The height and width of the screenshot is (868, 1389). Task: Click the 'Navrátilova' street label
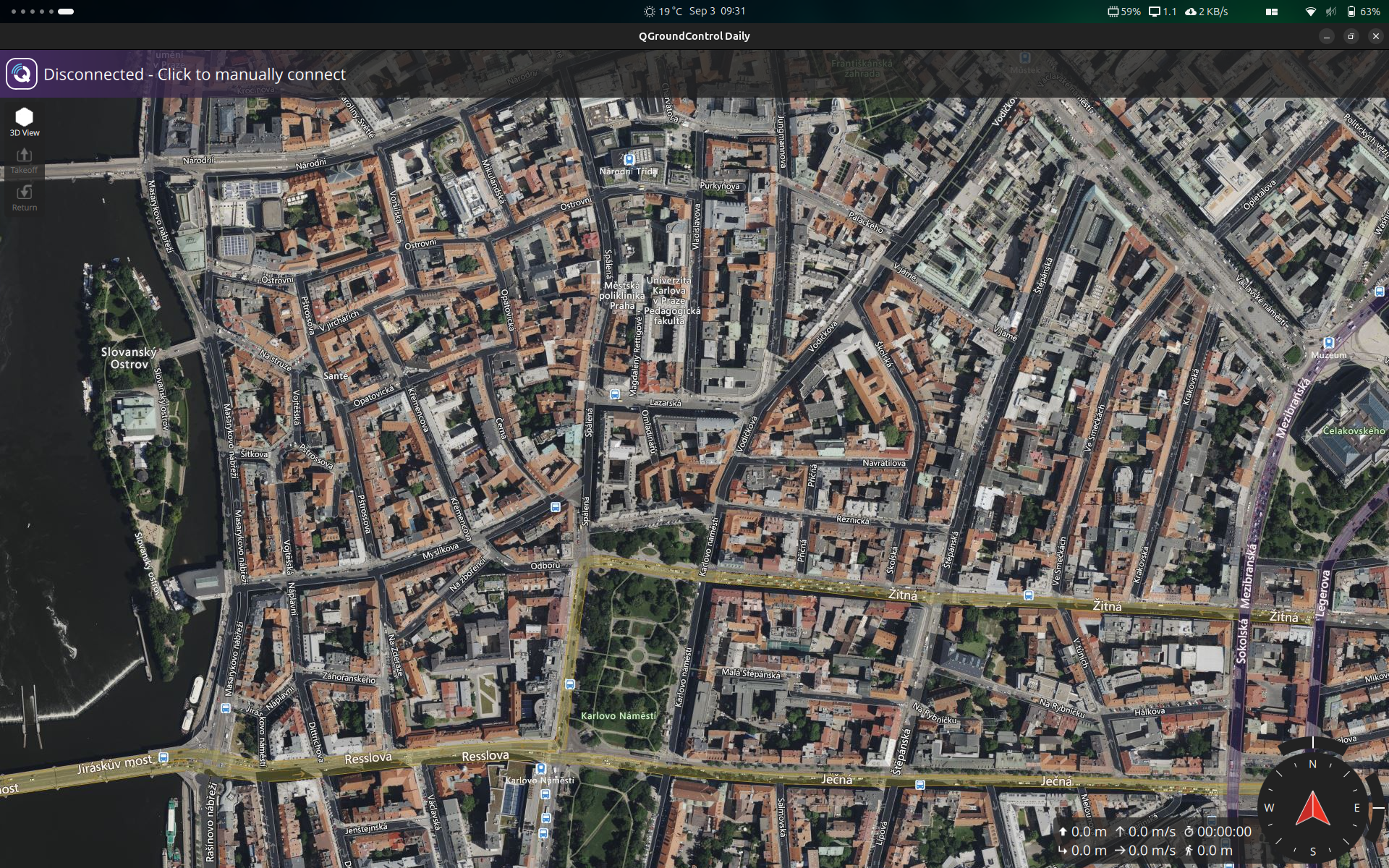(x=884, y=463)
